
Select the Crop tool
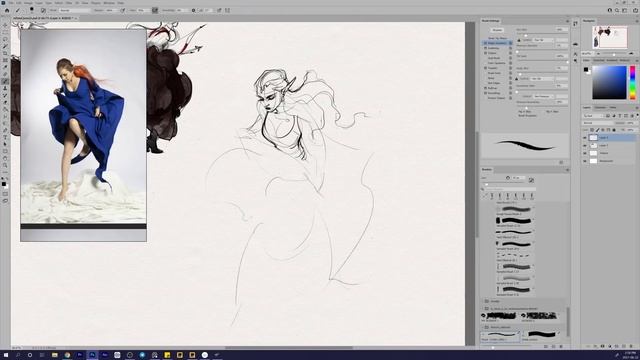point(5,53)
